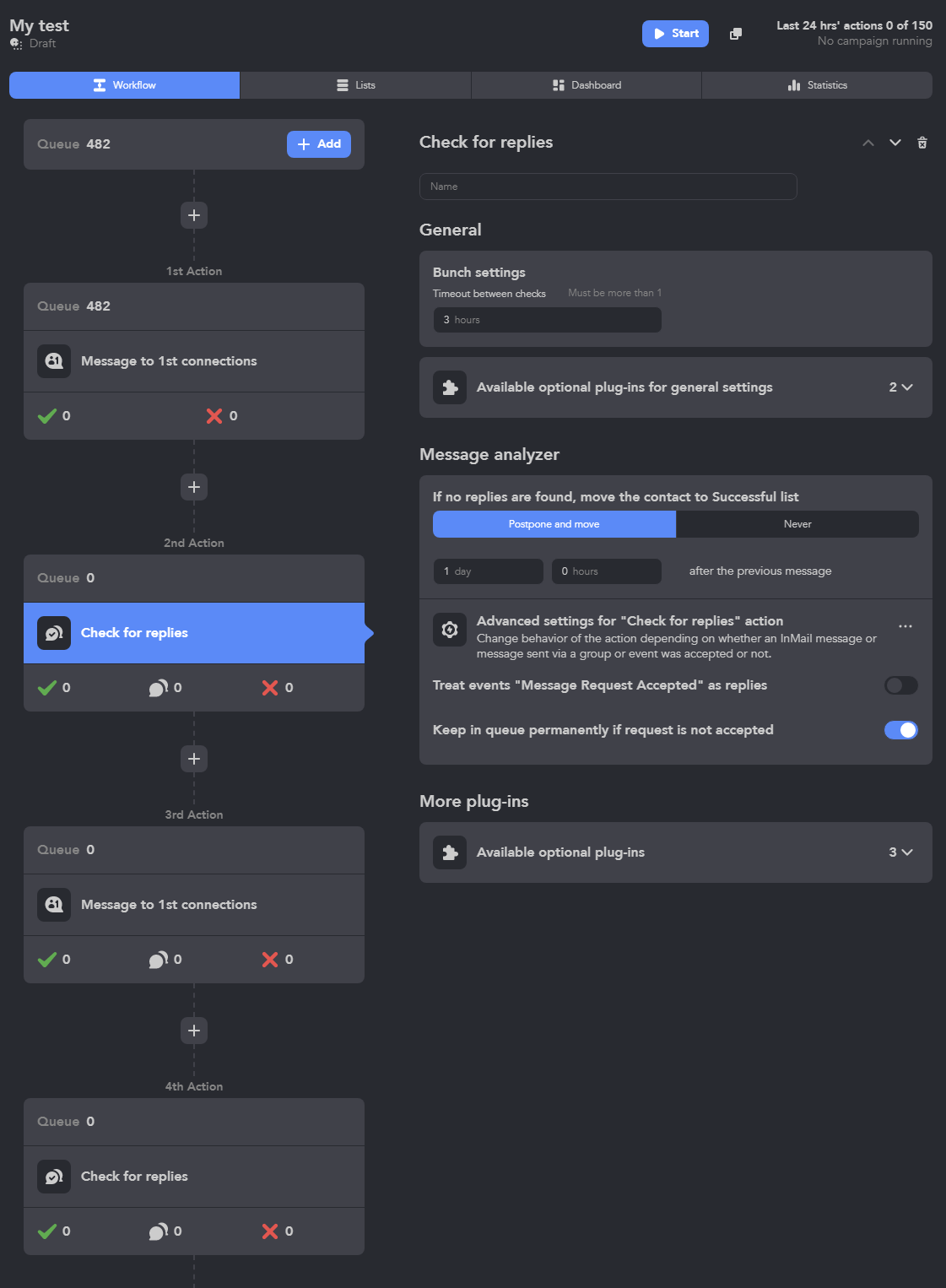Move action up with the up arrow
The width and height of the screenshot is (946, 1288).
pyautogui.click(x=868, y=143)
